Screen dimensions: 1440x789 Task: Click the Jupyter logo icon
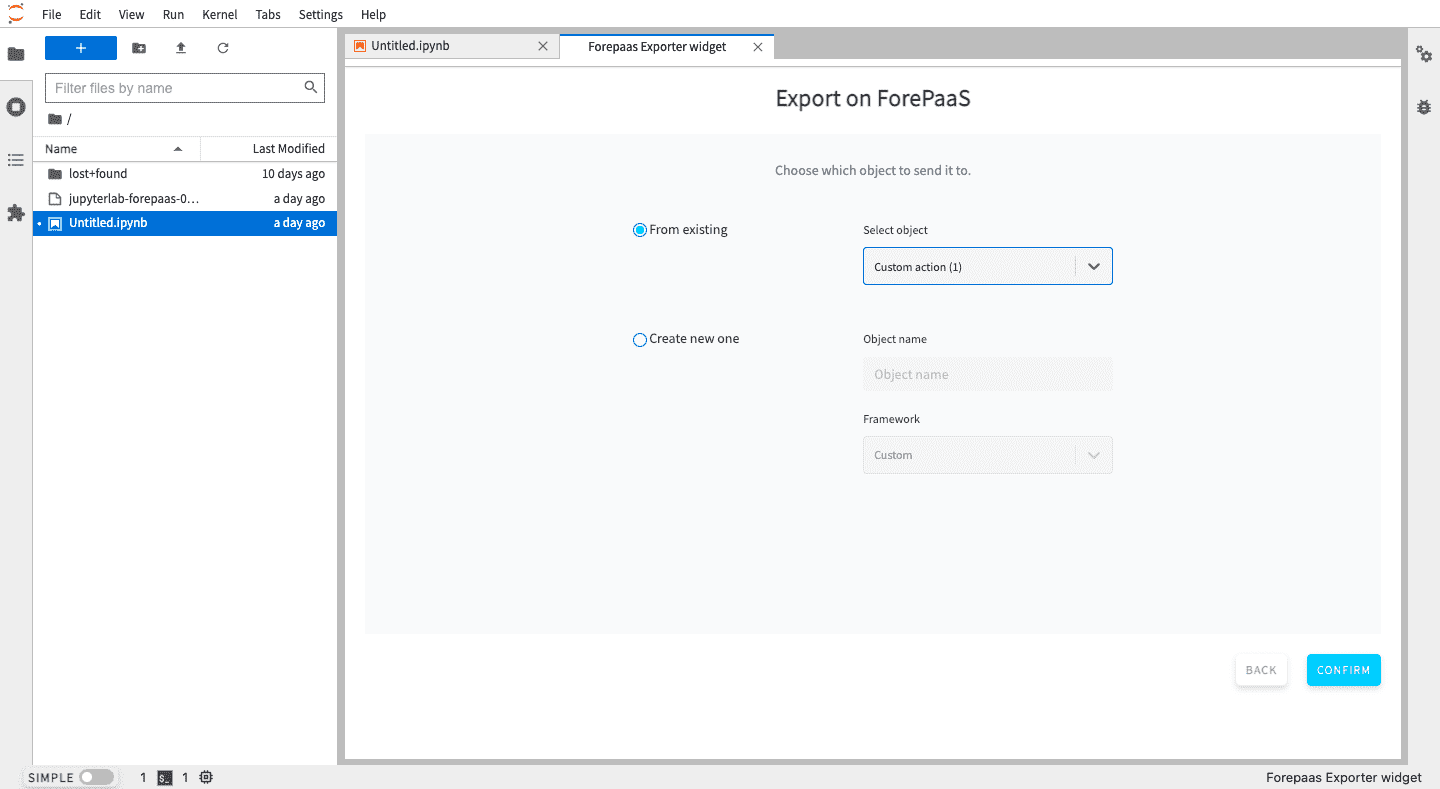16,14
